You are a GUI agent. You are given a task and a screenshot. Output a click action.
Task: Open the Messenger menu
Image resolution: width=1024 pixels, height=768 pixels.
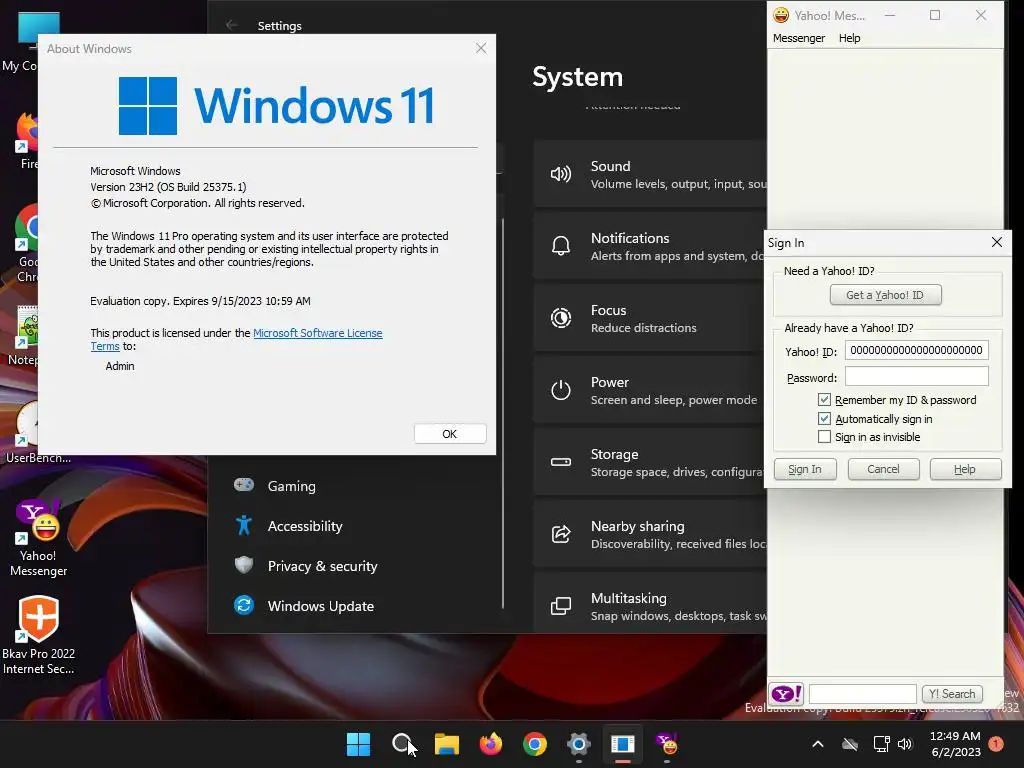(799, 38)
